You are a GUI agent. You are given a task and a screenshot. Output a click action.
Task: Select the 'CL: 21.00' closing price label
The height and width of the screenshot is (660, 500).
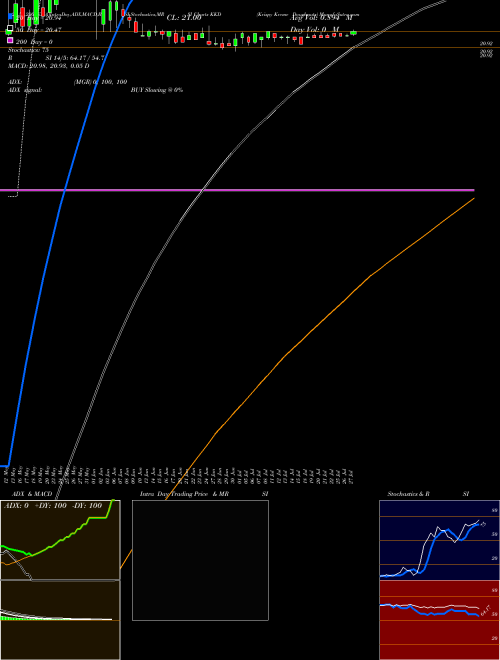pyautogui.click(x=184, y=18)
